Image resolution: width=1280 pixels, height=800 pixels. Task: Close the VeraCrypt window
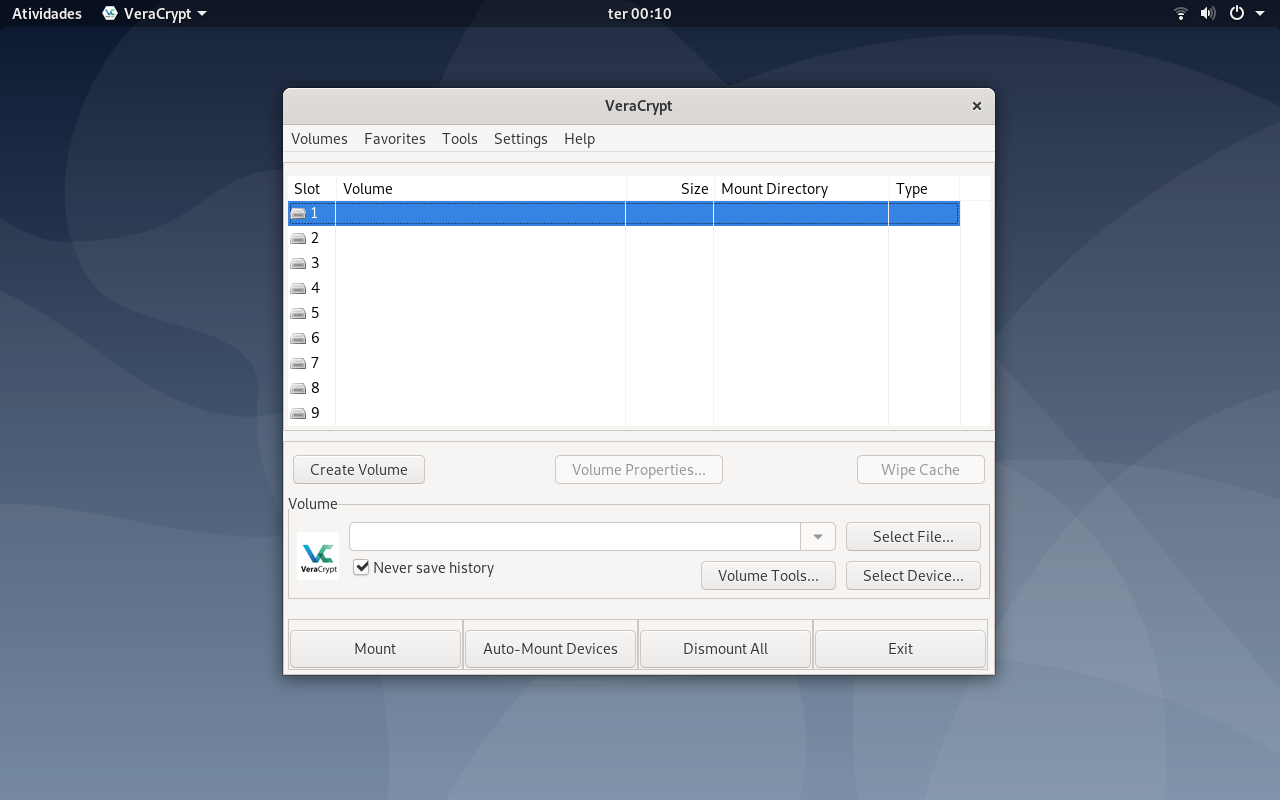click(977, 106)
